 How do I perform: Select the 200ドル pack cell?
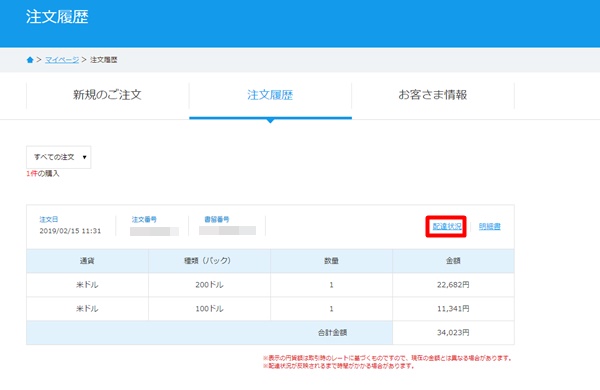pos(209,285)
